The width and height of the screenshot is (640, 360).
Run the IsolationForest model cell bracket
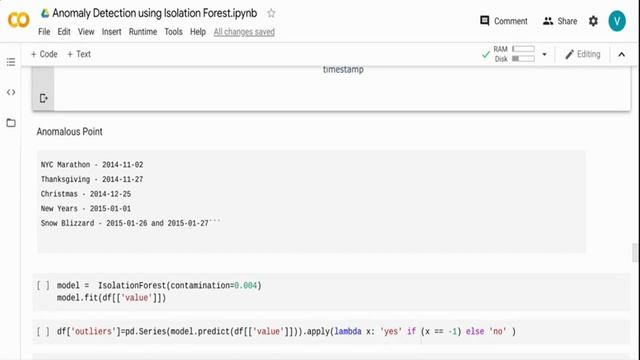(43, 285)
